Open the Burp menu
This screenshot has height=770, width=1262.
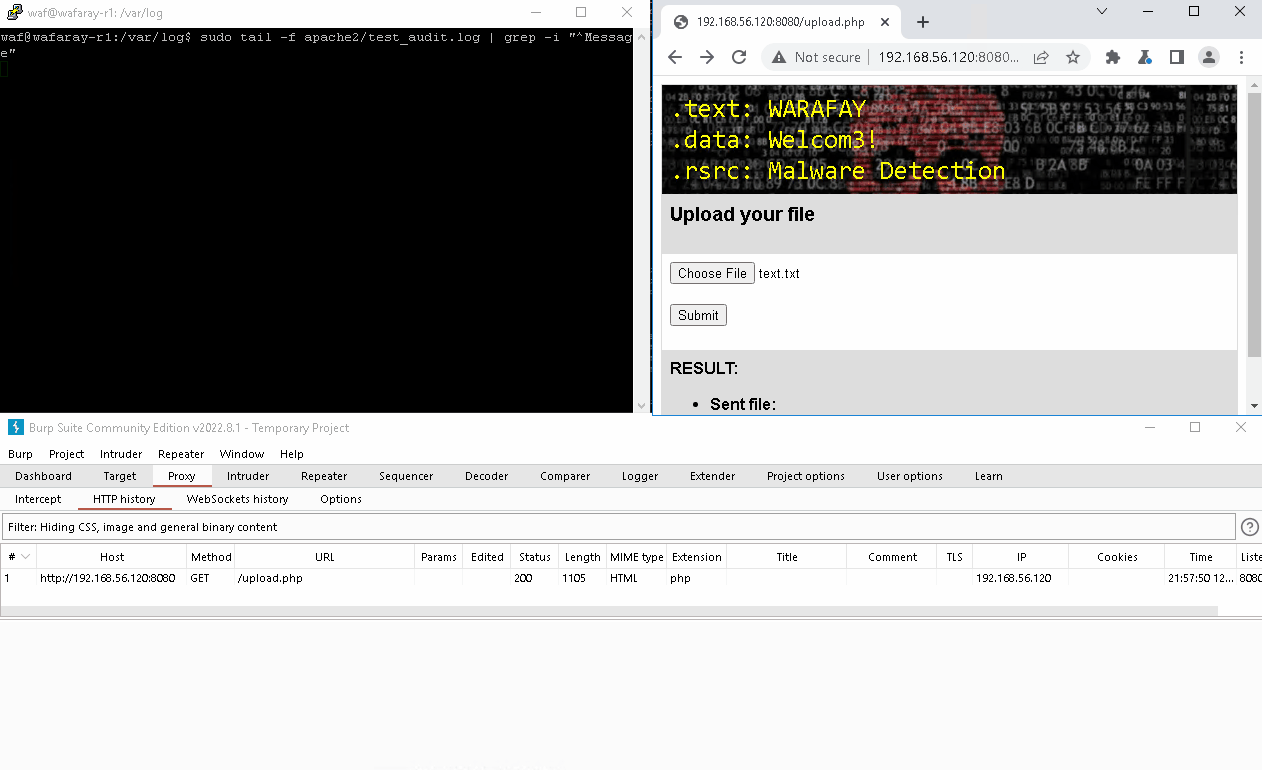coord(20,454)
